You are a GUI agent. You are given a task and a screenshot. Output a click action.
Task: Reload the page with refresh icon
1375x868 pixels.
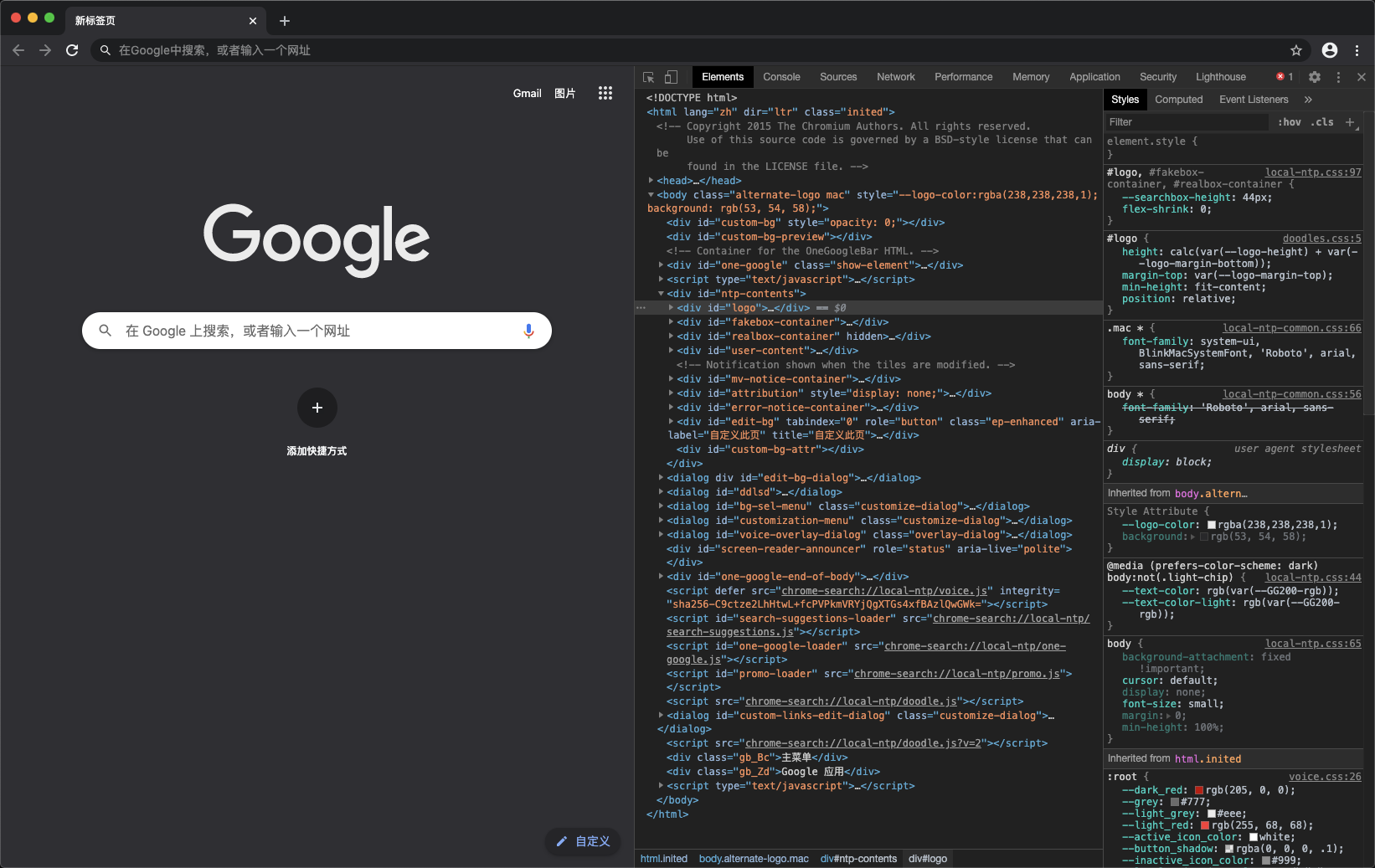[x=72, y=50]
